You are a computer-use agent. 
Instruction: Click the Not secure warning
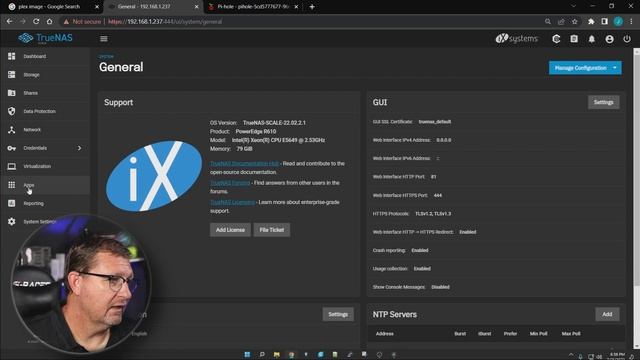(x=82, y=22)
